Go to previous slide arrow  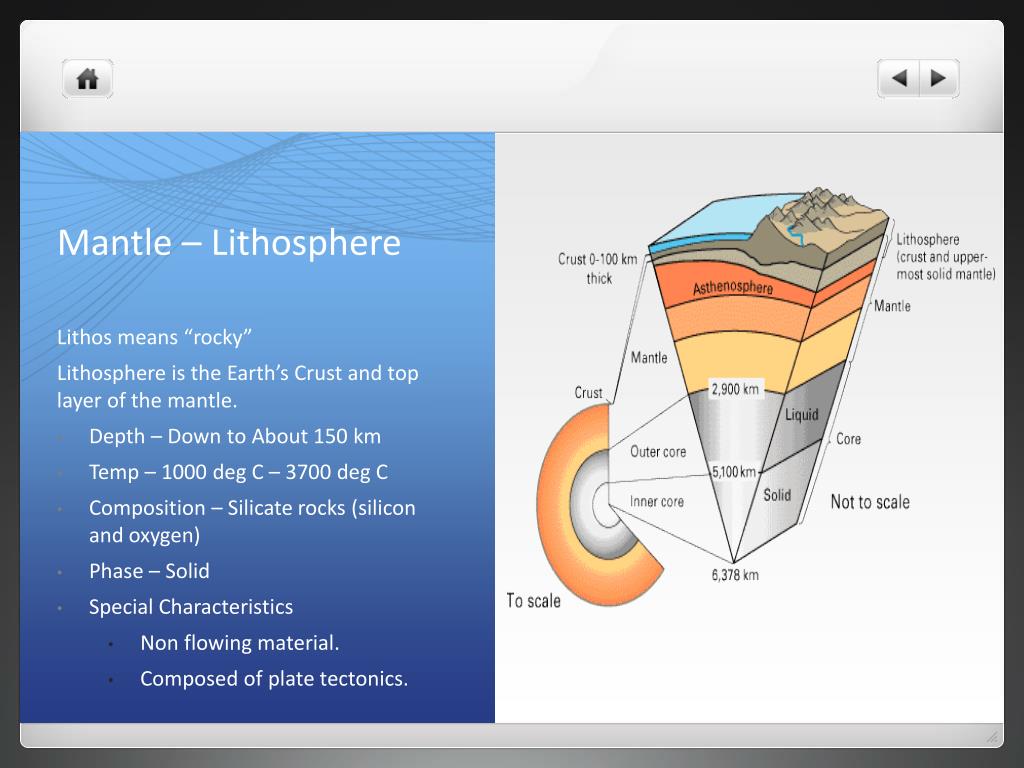pos(899,78)
